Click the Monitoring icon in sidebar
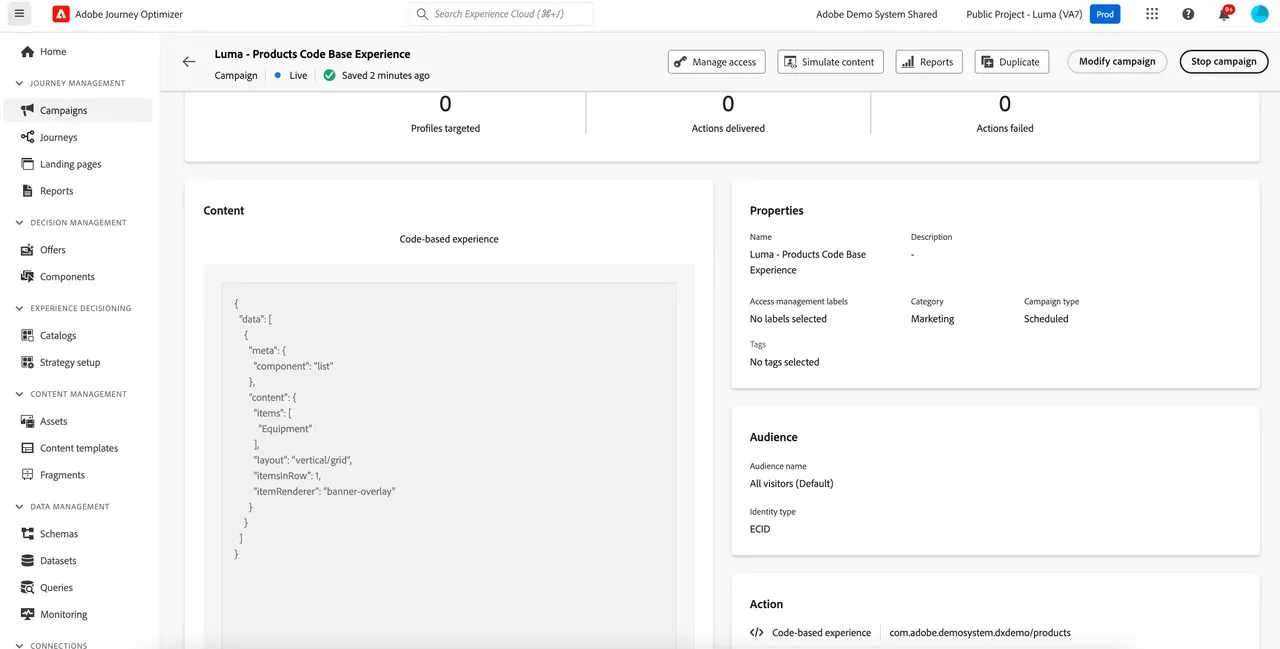1280x649 pixels. coord(28,615)
